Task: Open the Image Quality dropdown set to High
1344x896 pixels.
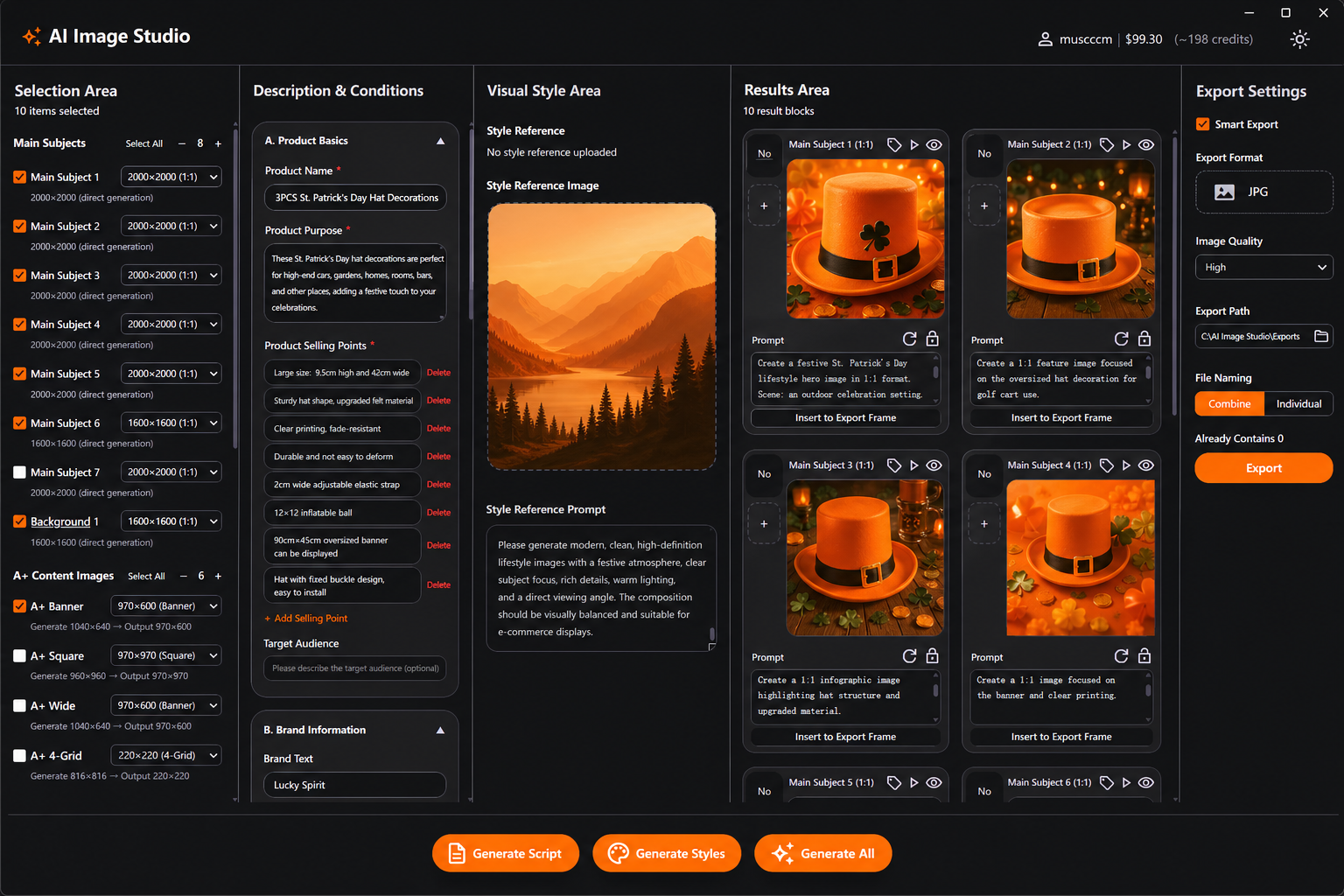Action: pyautogui.click(x=1263, y=267)
